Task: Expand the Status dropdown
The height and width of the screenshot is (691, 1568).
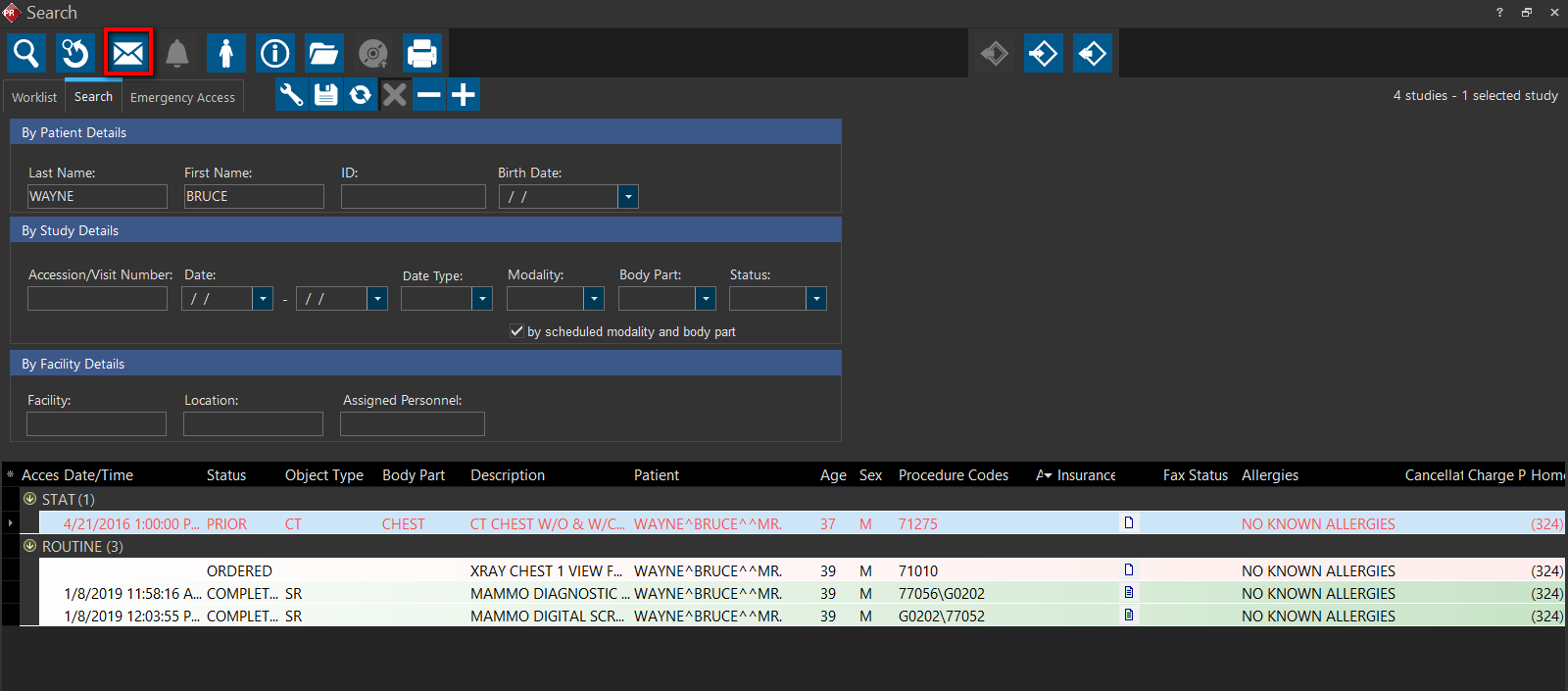Action: (816, 299)
